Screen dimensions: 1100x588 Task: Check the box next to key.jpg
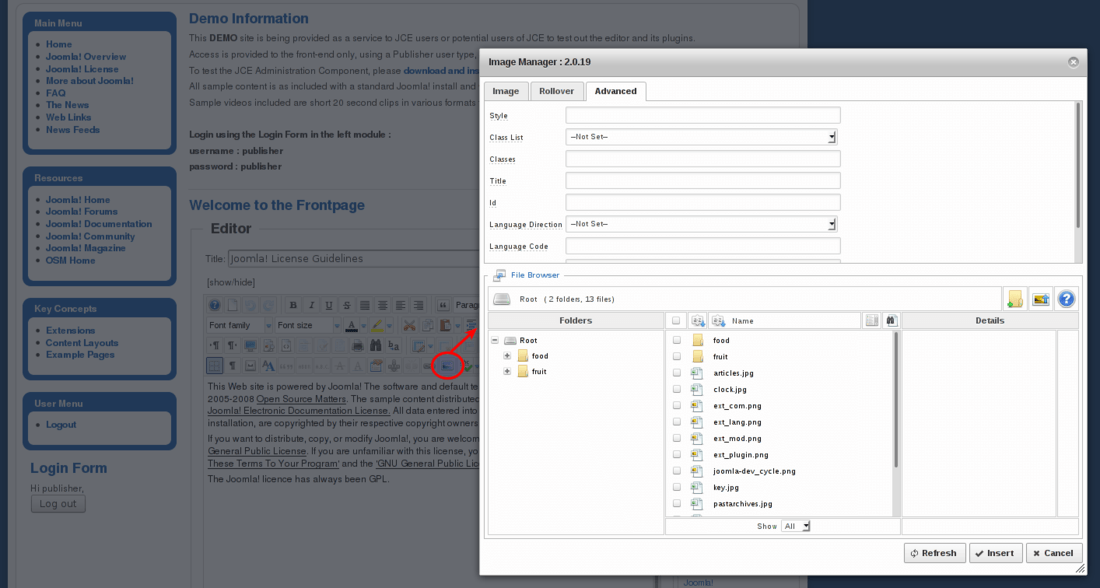(676, 487)
